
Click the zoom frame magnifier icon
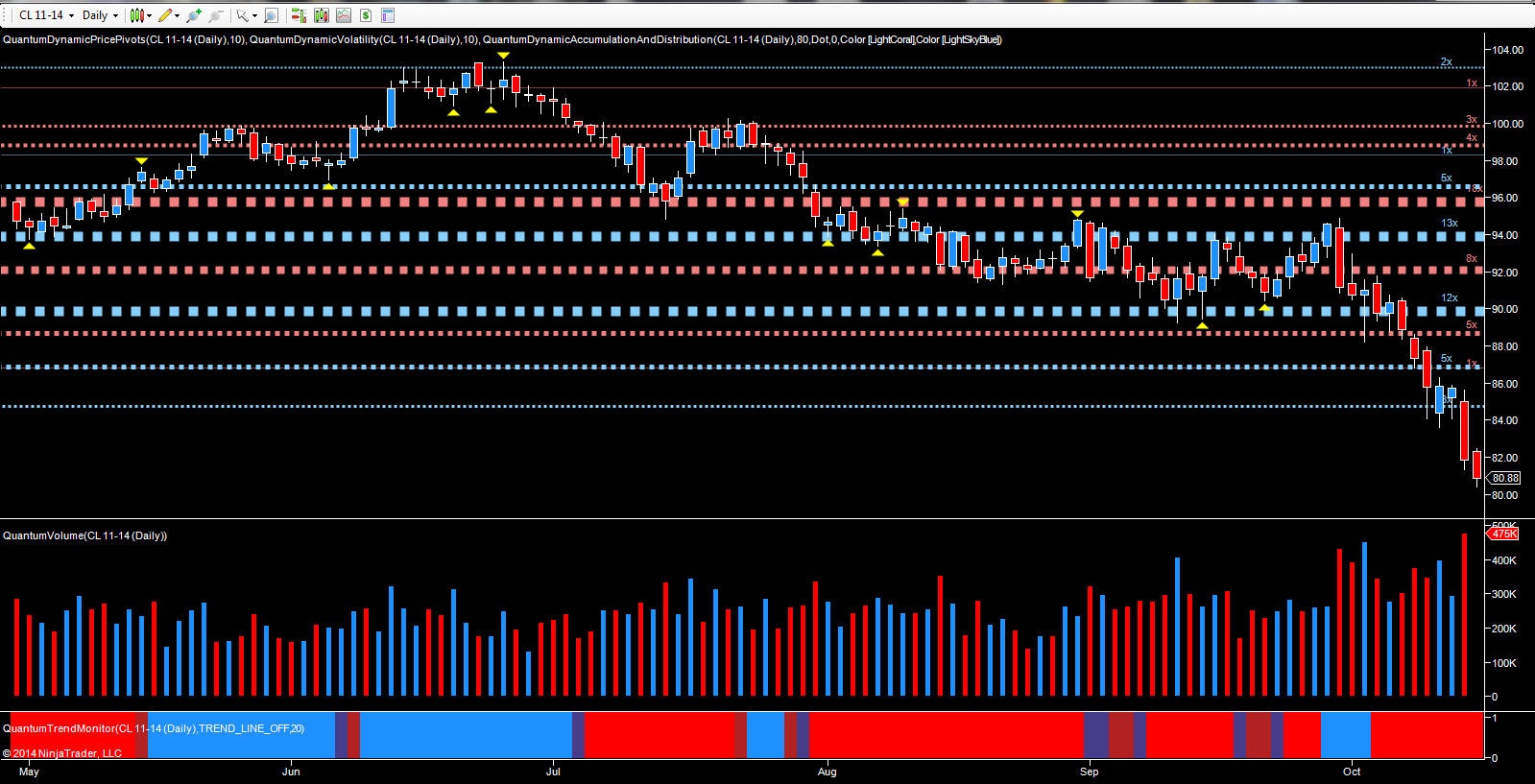271,15
